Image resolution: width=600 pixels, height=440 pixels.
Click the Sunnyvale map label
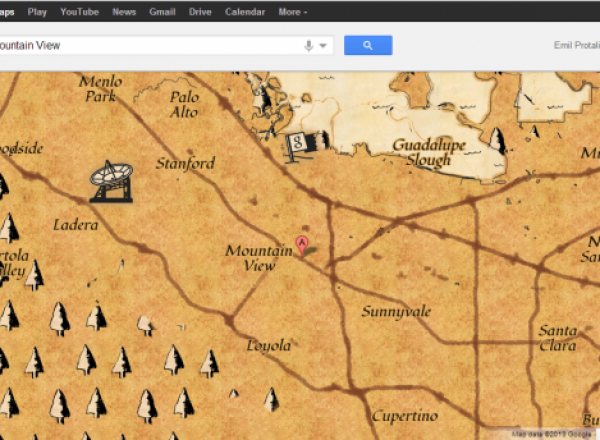coord(396,312)
